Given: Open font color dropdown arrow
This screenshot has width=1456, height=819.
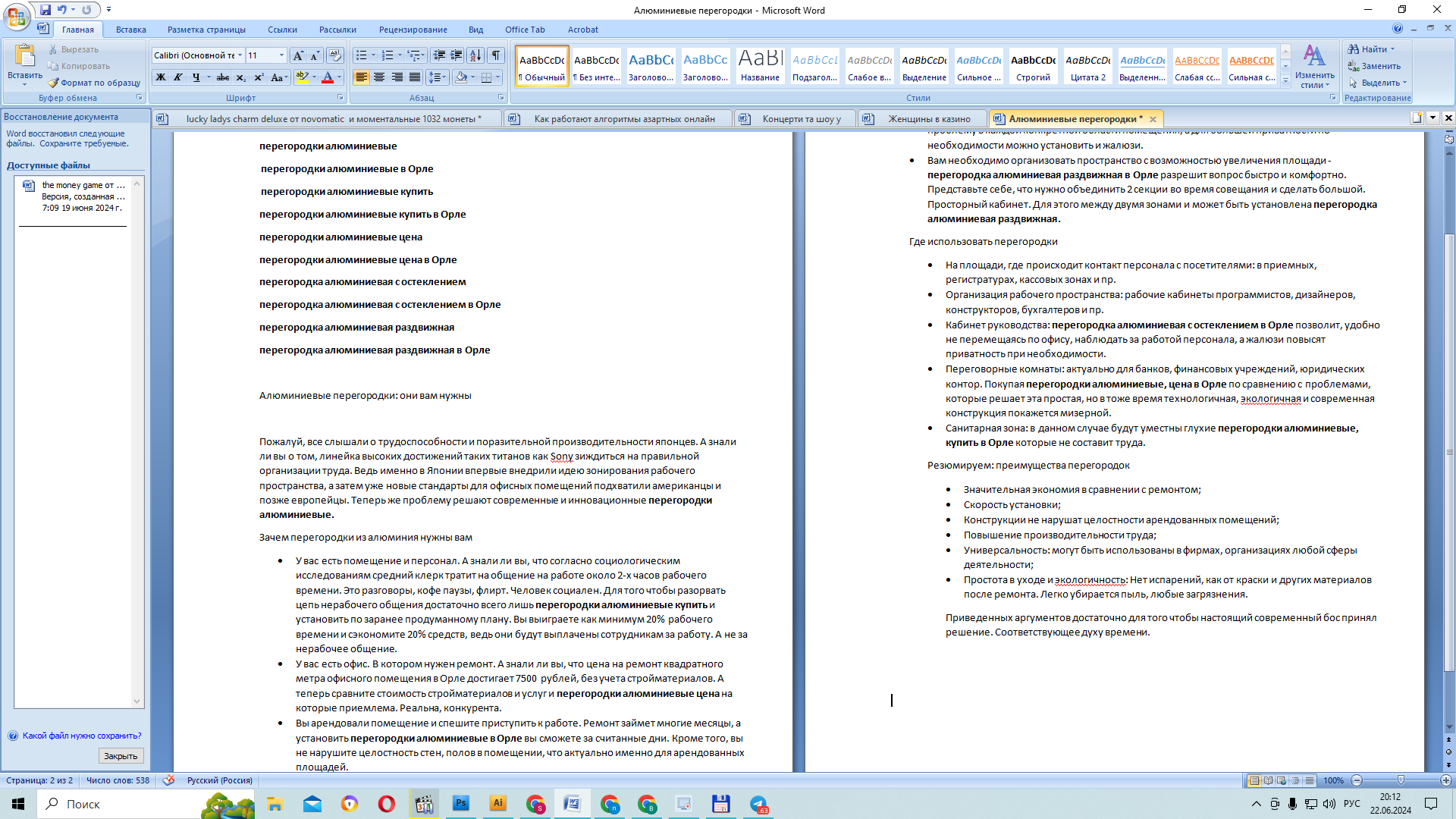Looking at the screenshot, I should tap(339, 77).
